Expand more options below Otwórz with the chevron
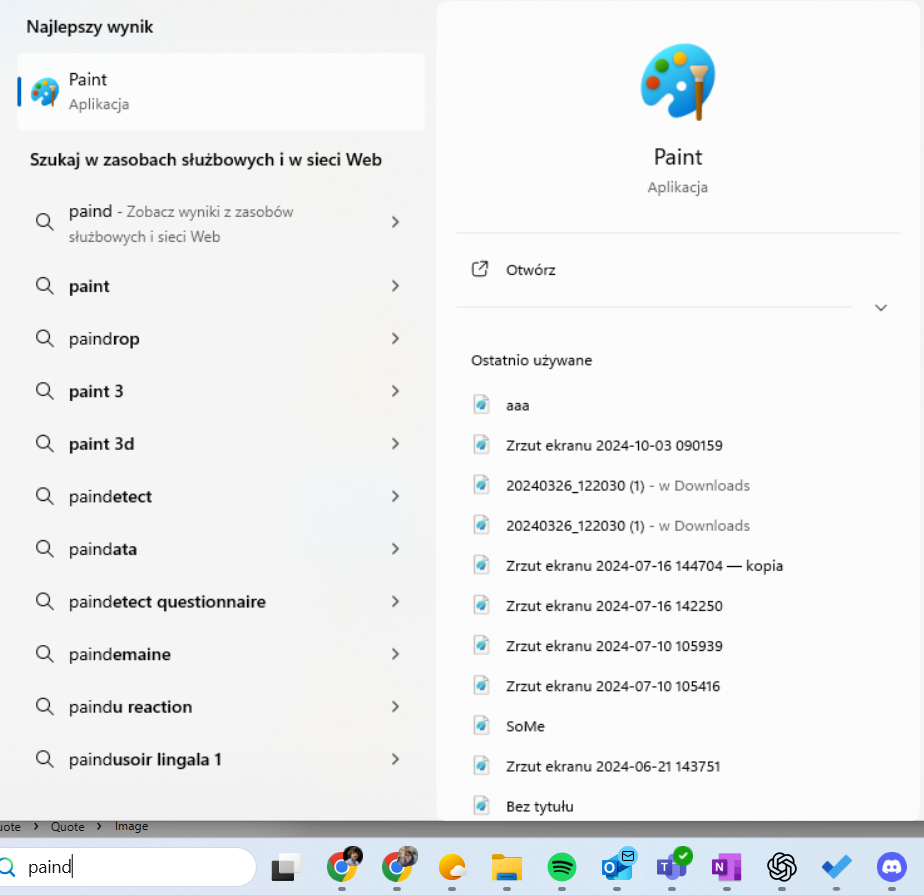Viewport: 924px width, 895px height. tap(881, 307)
